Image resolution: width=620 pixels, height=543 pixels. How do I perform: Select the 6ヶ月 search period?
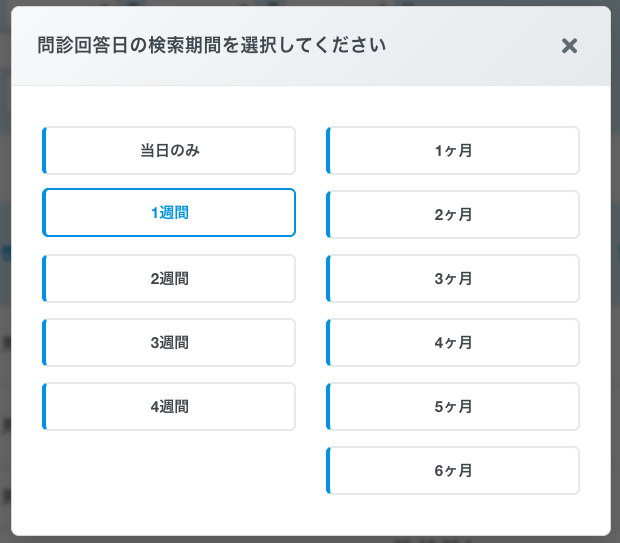click(x=453, y=471)
